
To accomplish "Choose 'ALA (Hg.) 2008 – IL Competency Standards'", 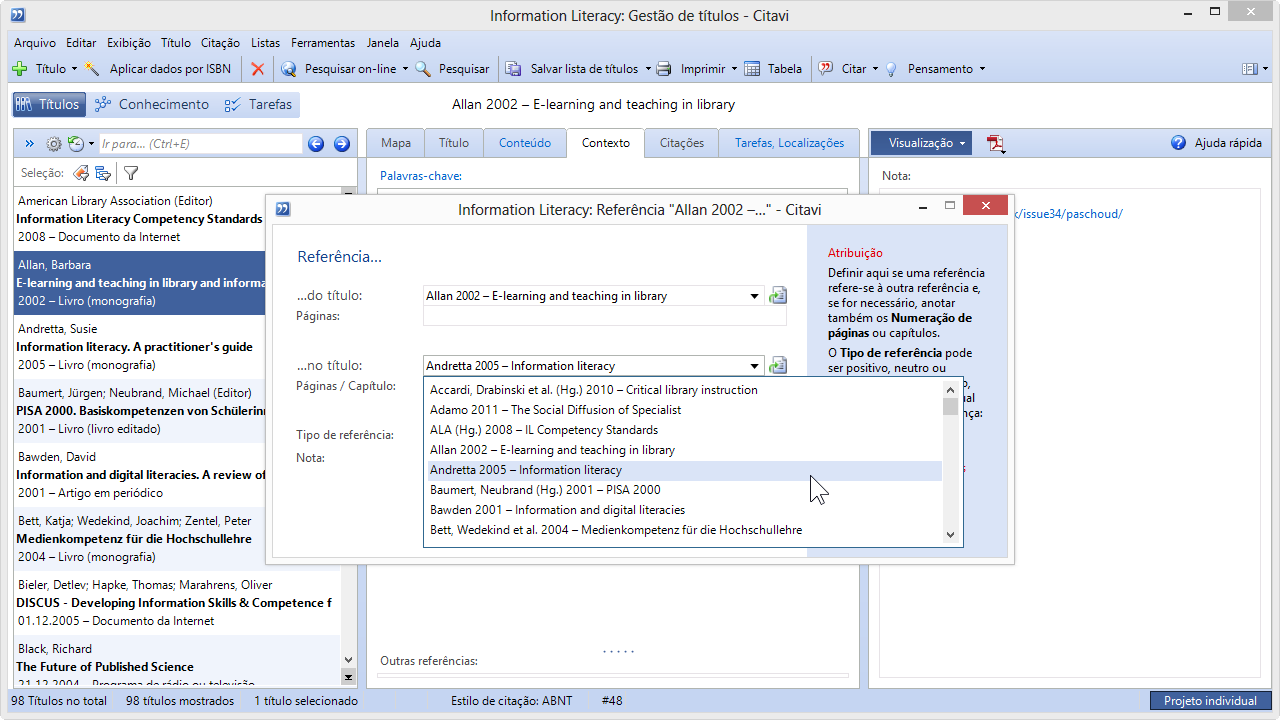I will tap(684, 430).
